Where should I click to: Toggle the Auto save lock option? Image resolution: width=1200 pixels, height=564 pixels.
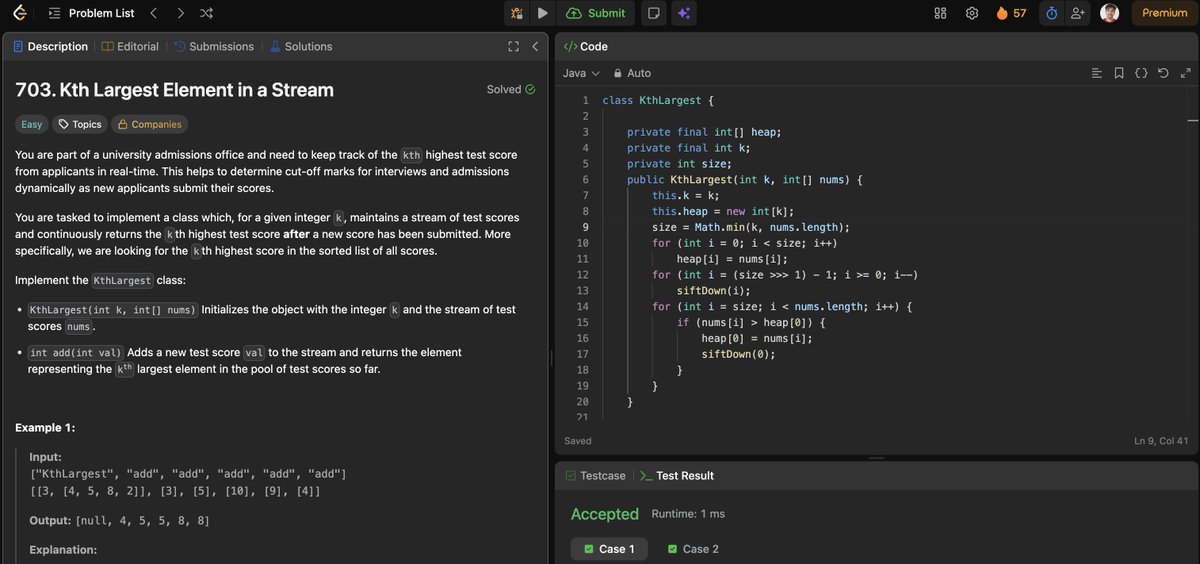(632, 73)
